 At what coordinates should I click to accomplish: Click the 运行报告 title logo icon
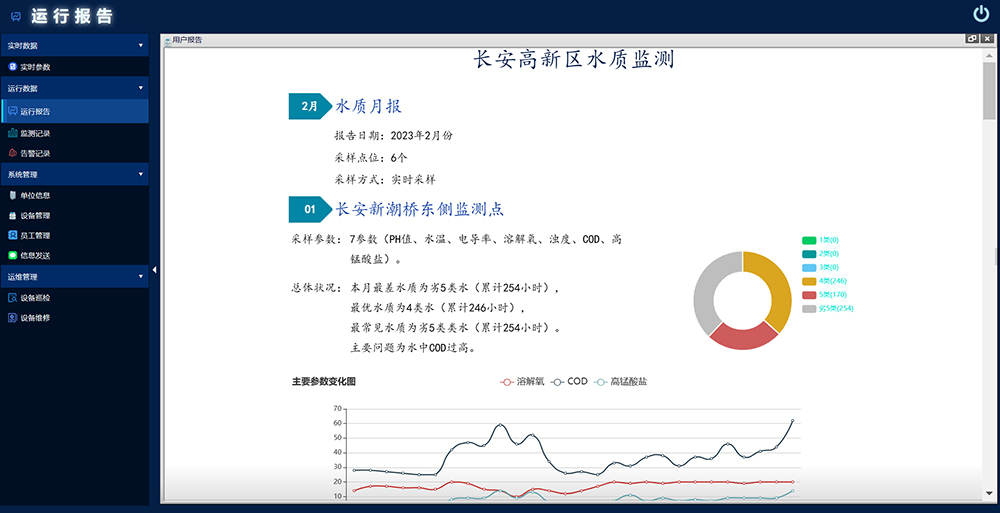coord(17,17)
